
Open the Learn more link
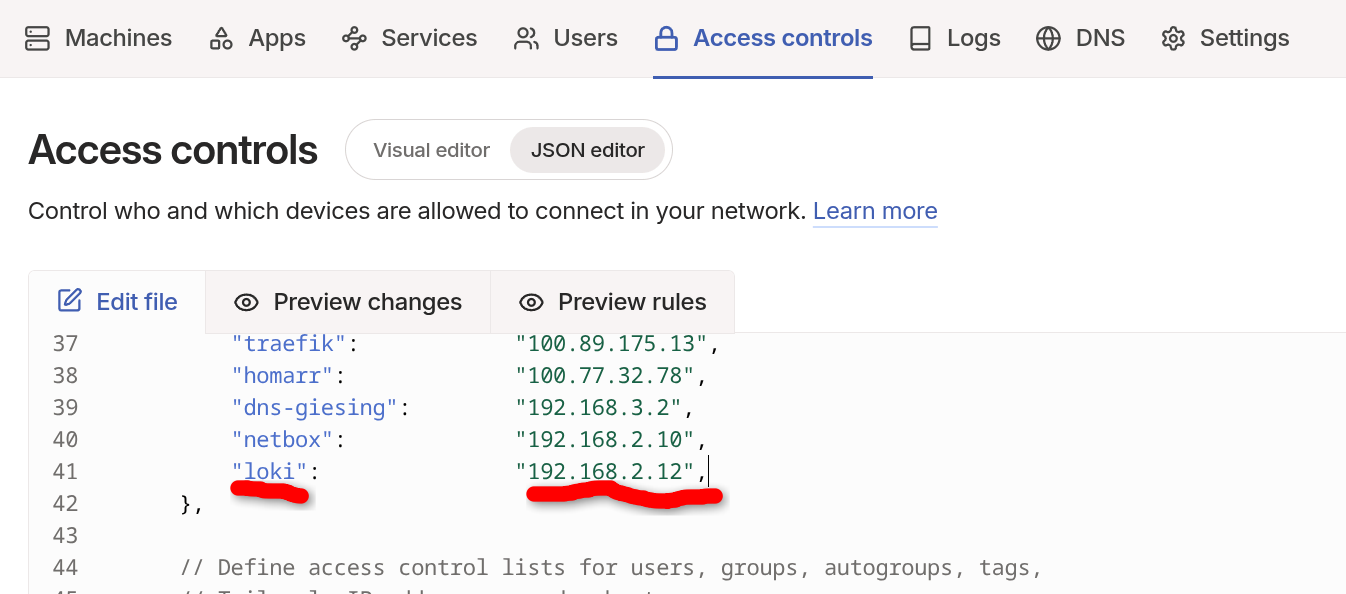pos(875,211)
